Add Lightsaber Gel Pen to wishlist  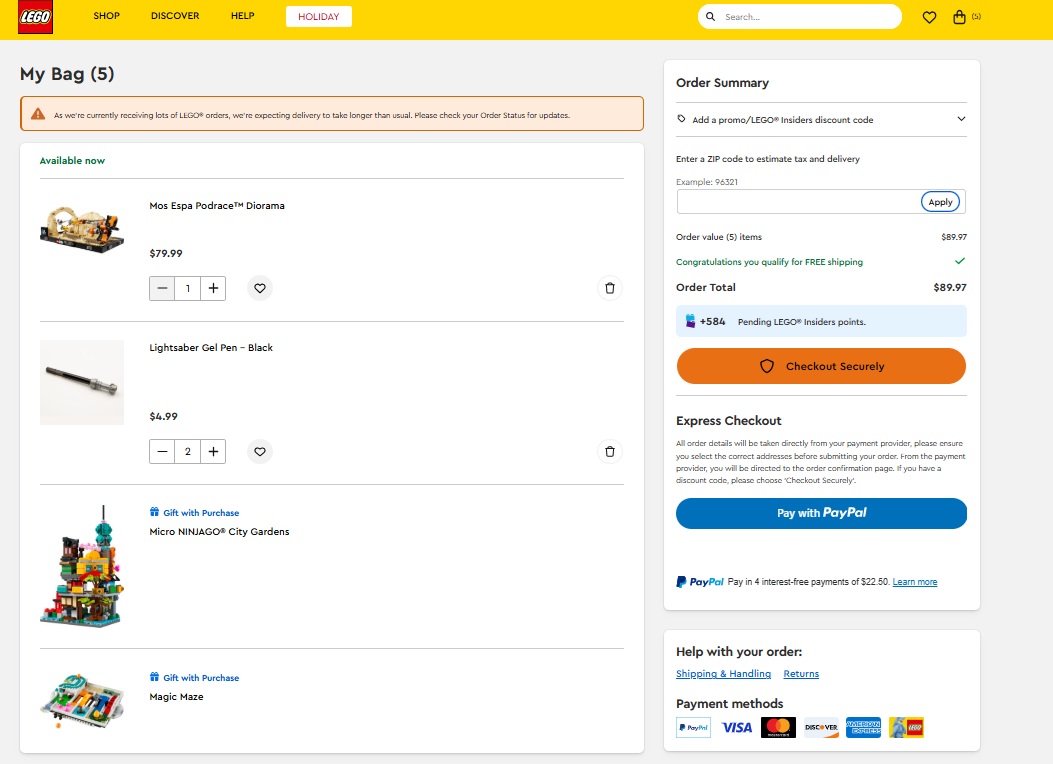coord(260,451)
